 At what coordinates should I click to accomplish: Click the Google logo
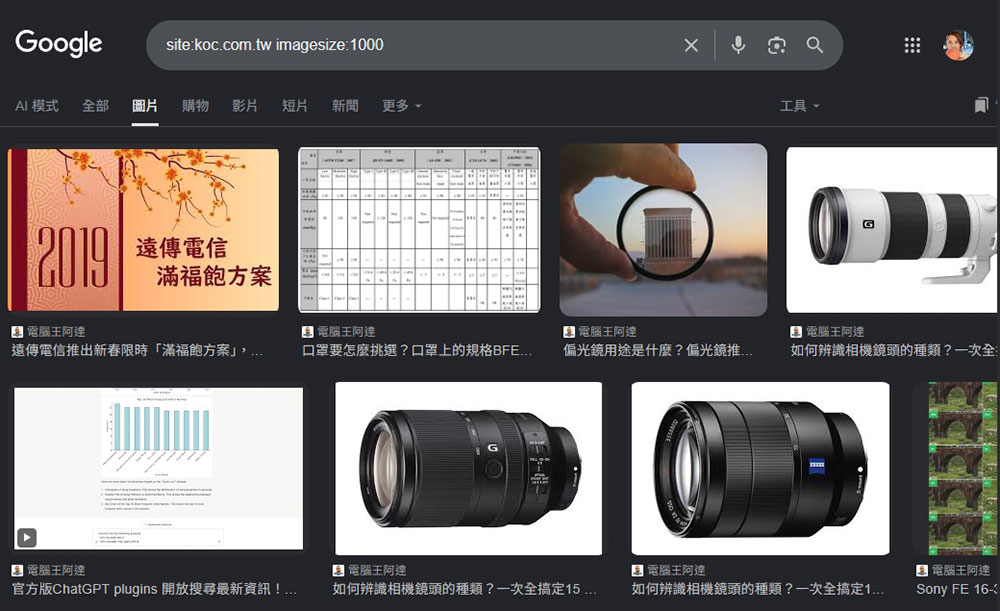click(x=59, y=44)
